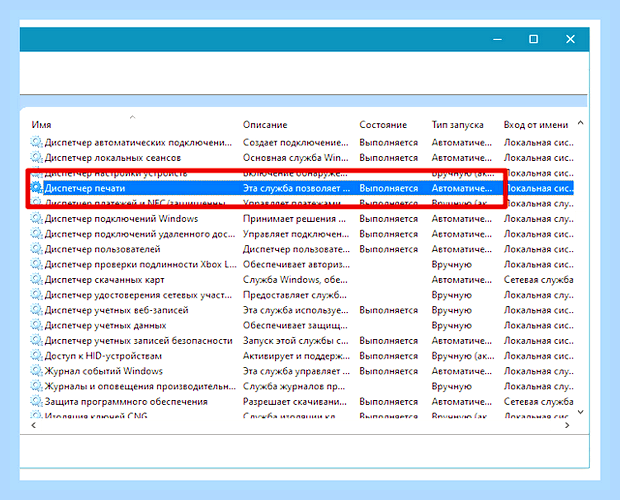
Task: Click description 'Разрешает скачивани...'
Action: (295, 401)
